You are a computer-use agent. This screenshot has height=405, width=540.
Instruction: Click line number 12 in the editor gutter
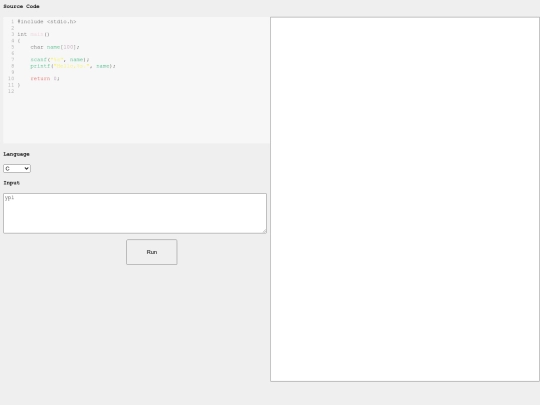[11, 91]
